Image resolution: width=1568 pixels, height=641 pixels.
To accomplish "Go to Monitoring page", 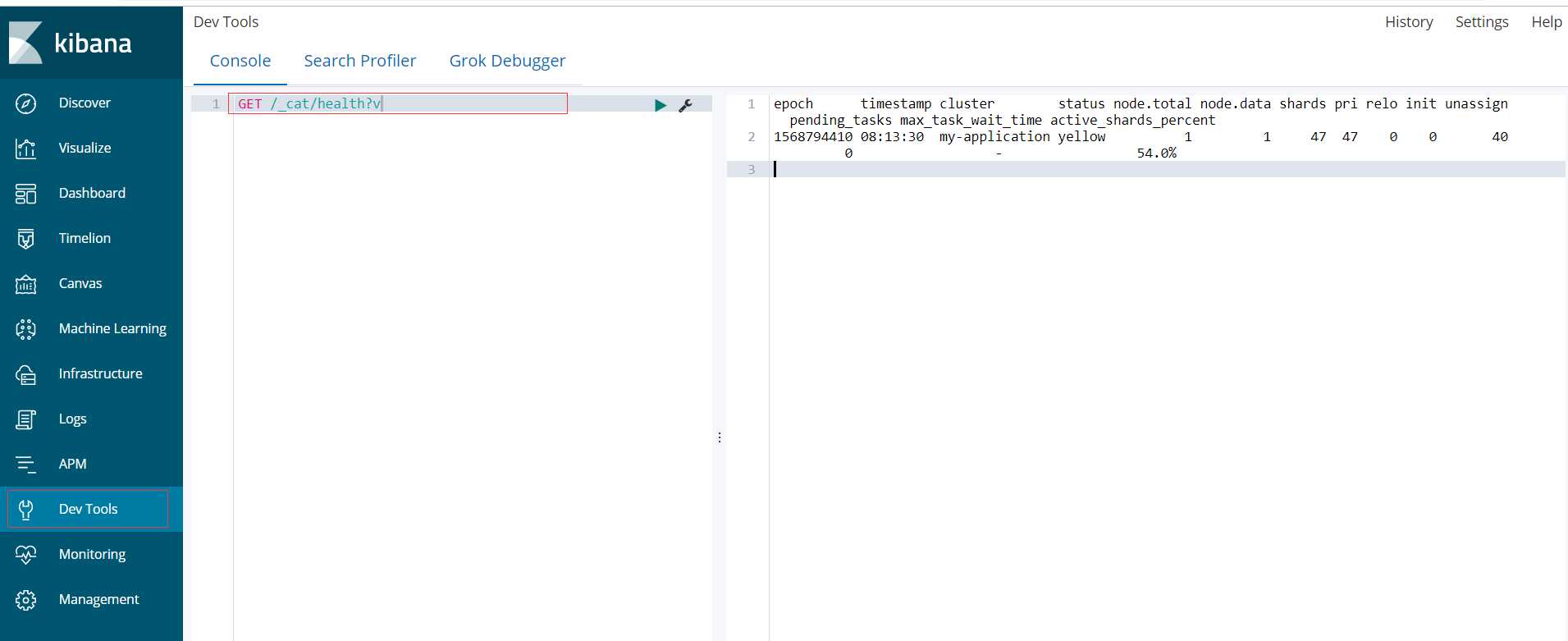I will [x=92, y=554].
